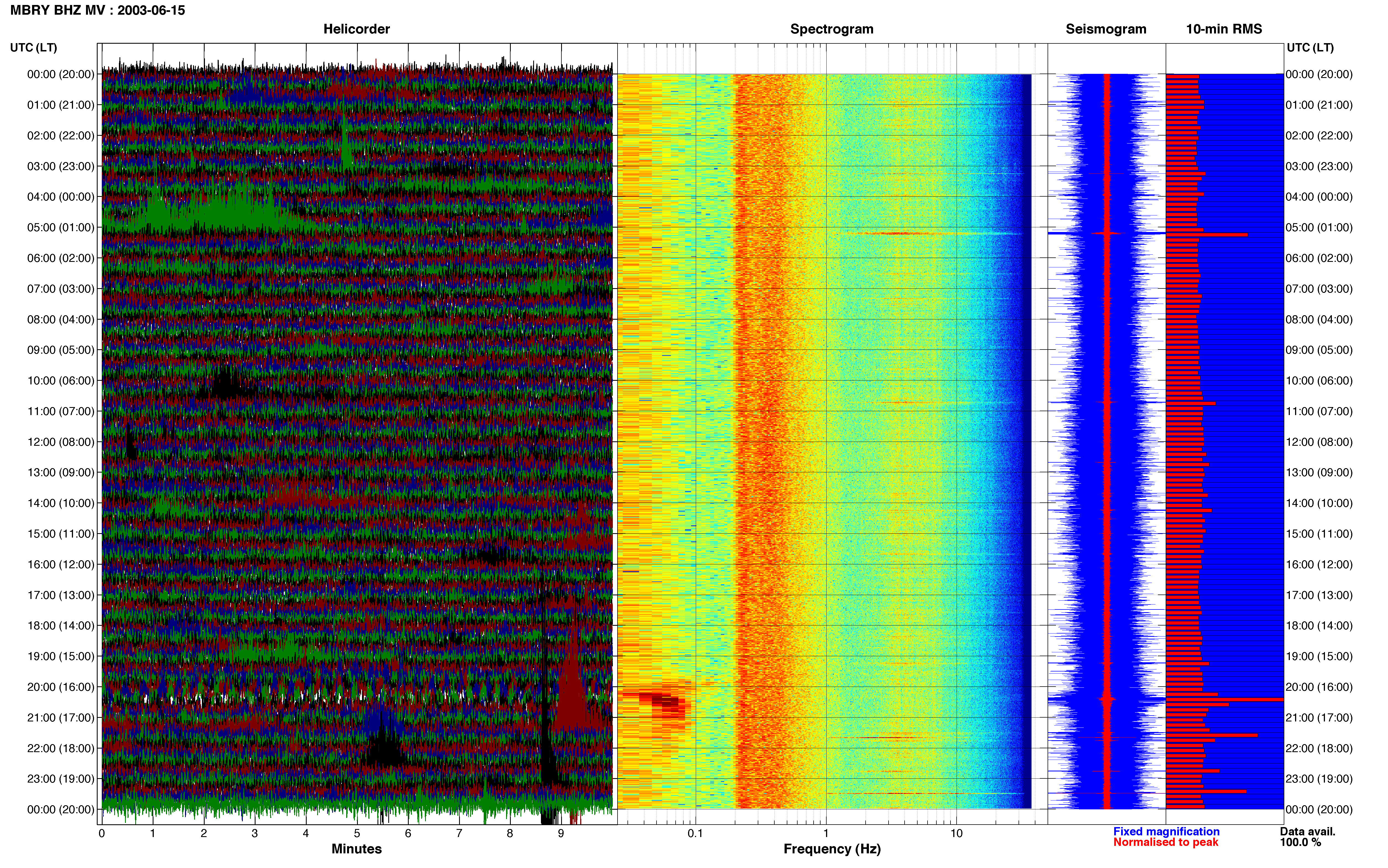
Task: Click the 'Spectrogram' panel heading
Action: [x=832, y=29]
